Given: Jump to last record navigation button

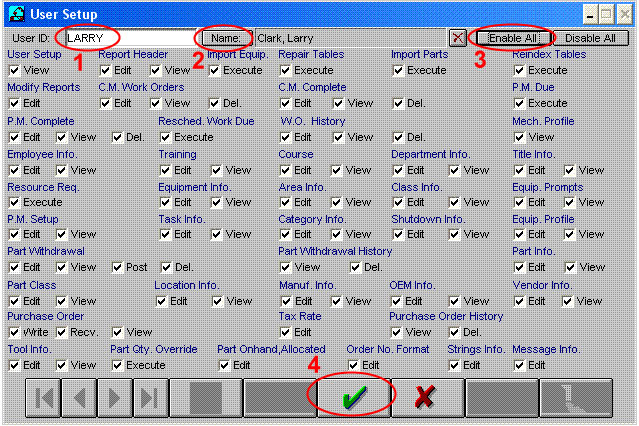Looking at the screenshot, I should [150, 398].
